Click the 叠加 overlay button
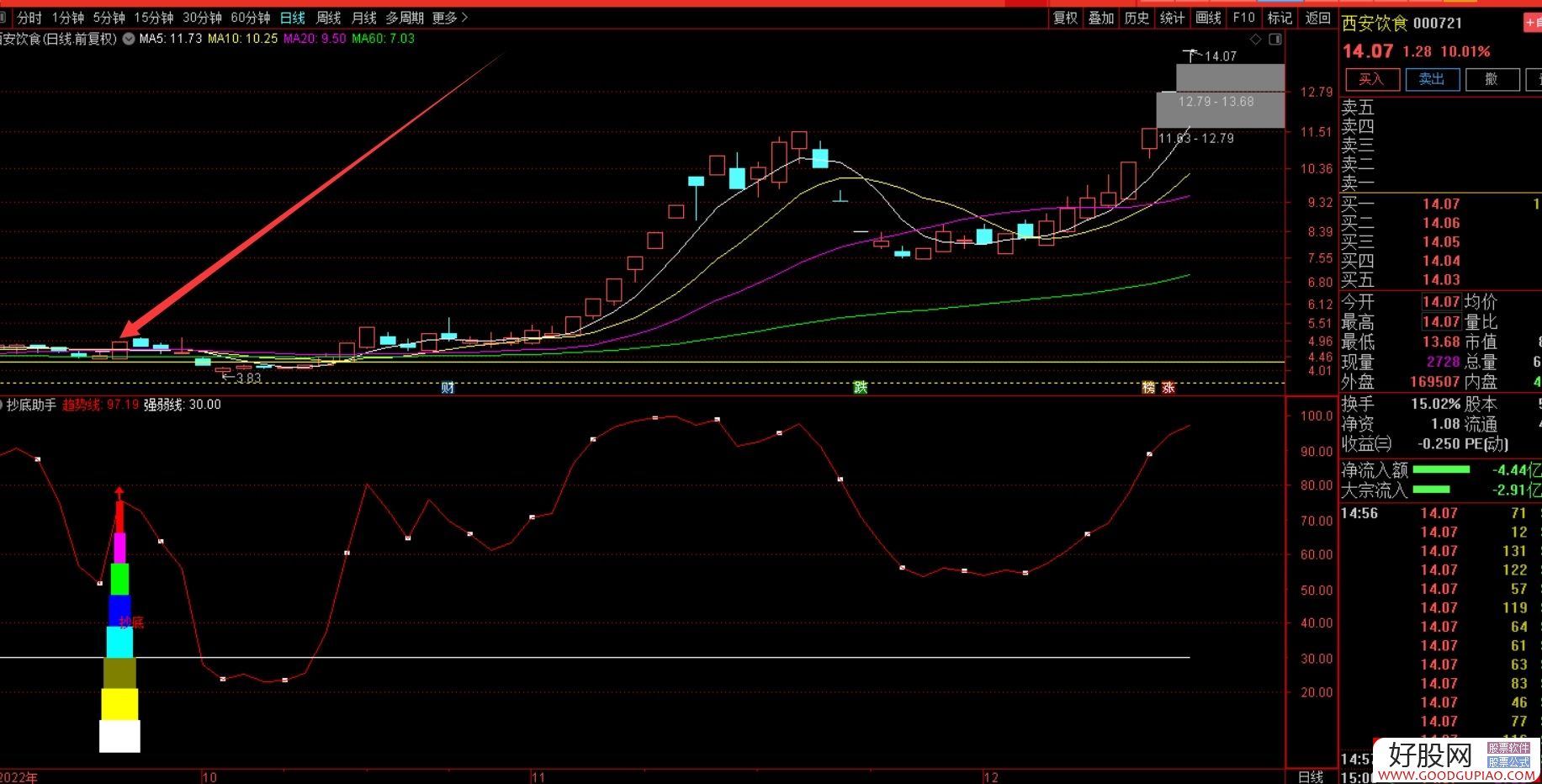 [1100, 18]
